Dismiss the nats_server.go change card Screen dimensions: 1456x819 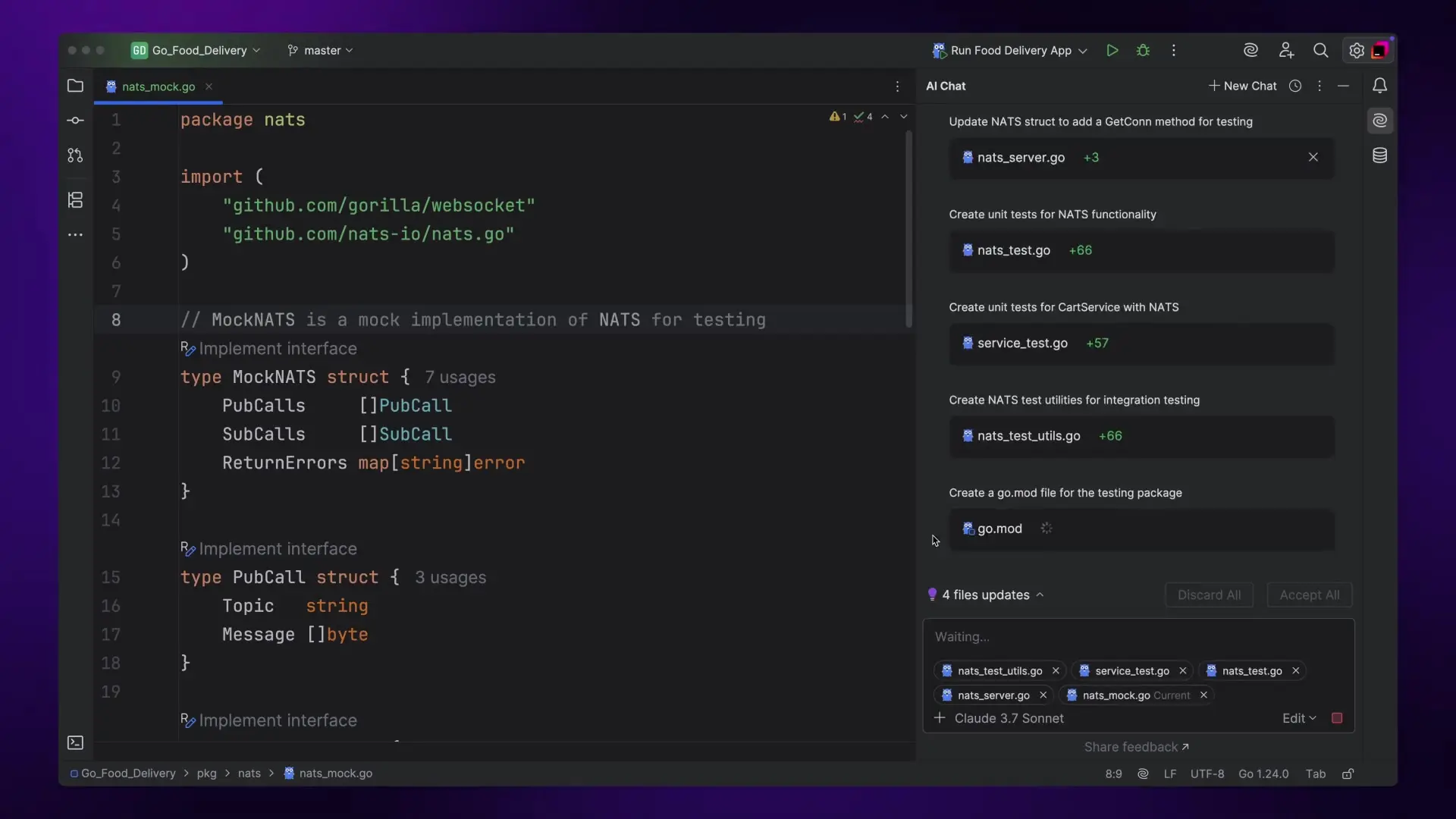tap(1313, 157)
